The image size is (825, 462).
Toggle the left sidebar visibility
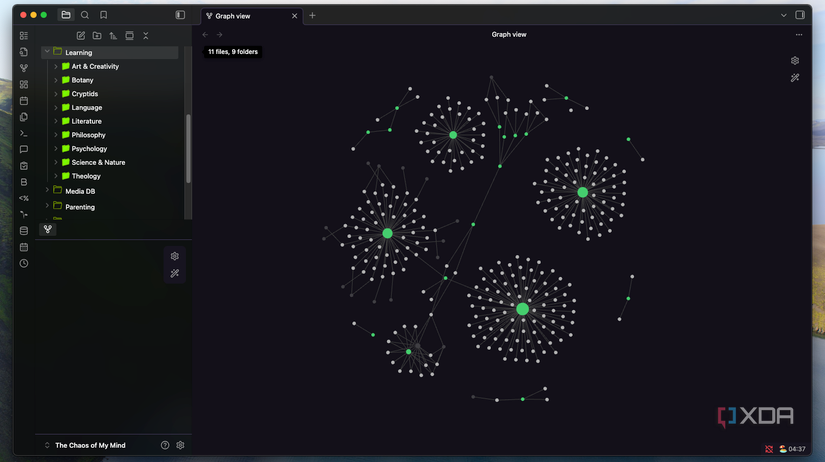pos(180,15)
